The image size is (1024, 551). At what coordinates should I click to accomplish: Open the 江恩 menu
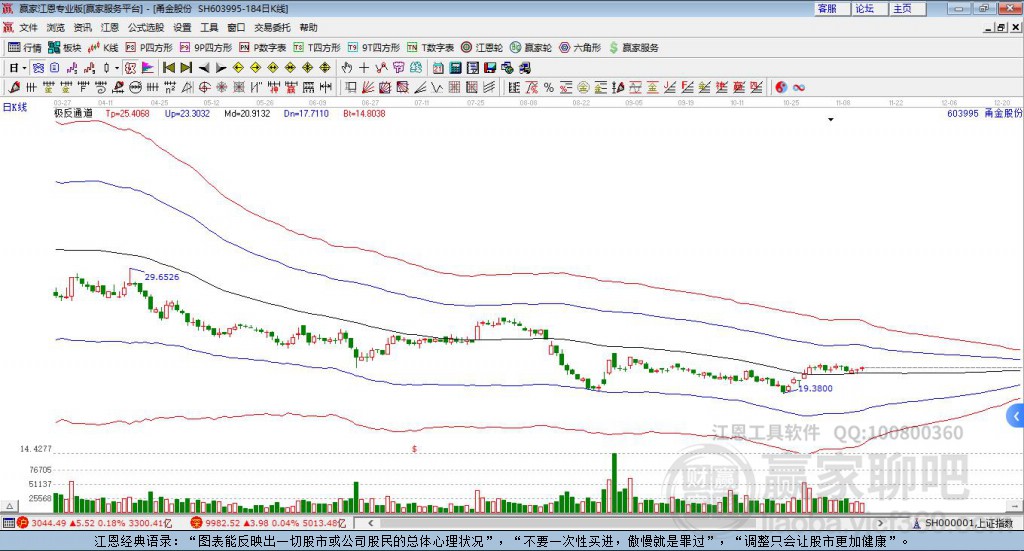[110, 27]
